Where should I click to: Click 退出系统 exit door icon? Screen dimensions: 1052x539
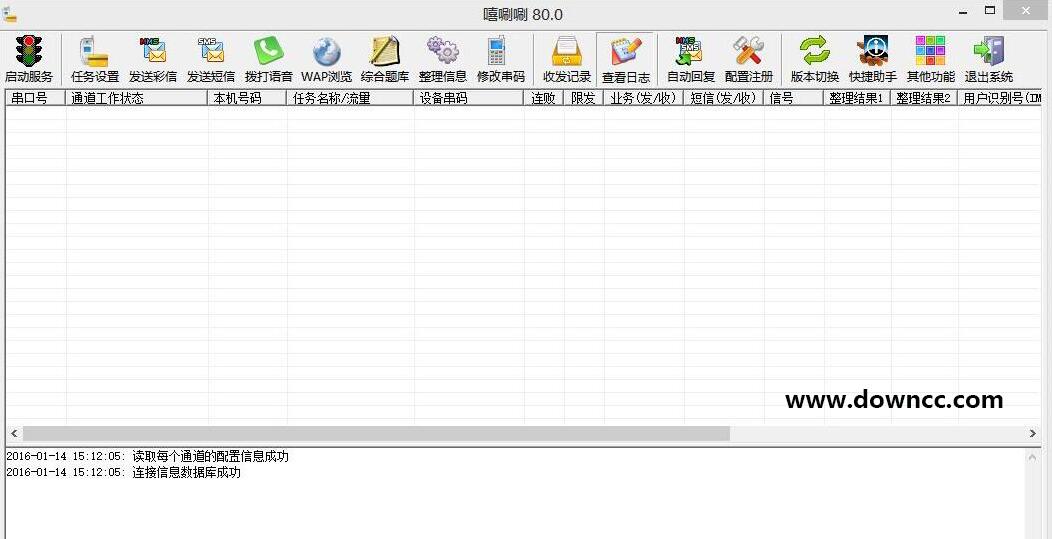pyautogui.click(x=989, y=52)
